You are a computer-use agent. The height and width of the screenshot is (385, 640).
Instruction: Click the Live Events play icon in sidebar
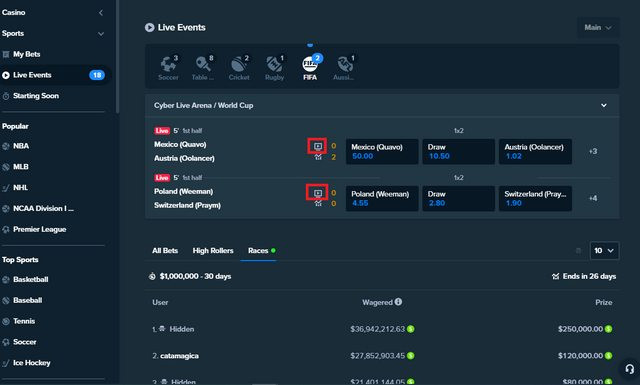(6, 75)
